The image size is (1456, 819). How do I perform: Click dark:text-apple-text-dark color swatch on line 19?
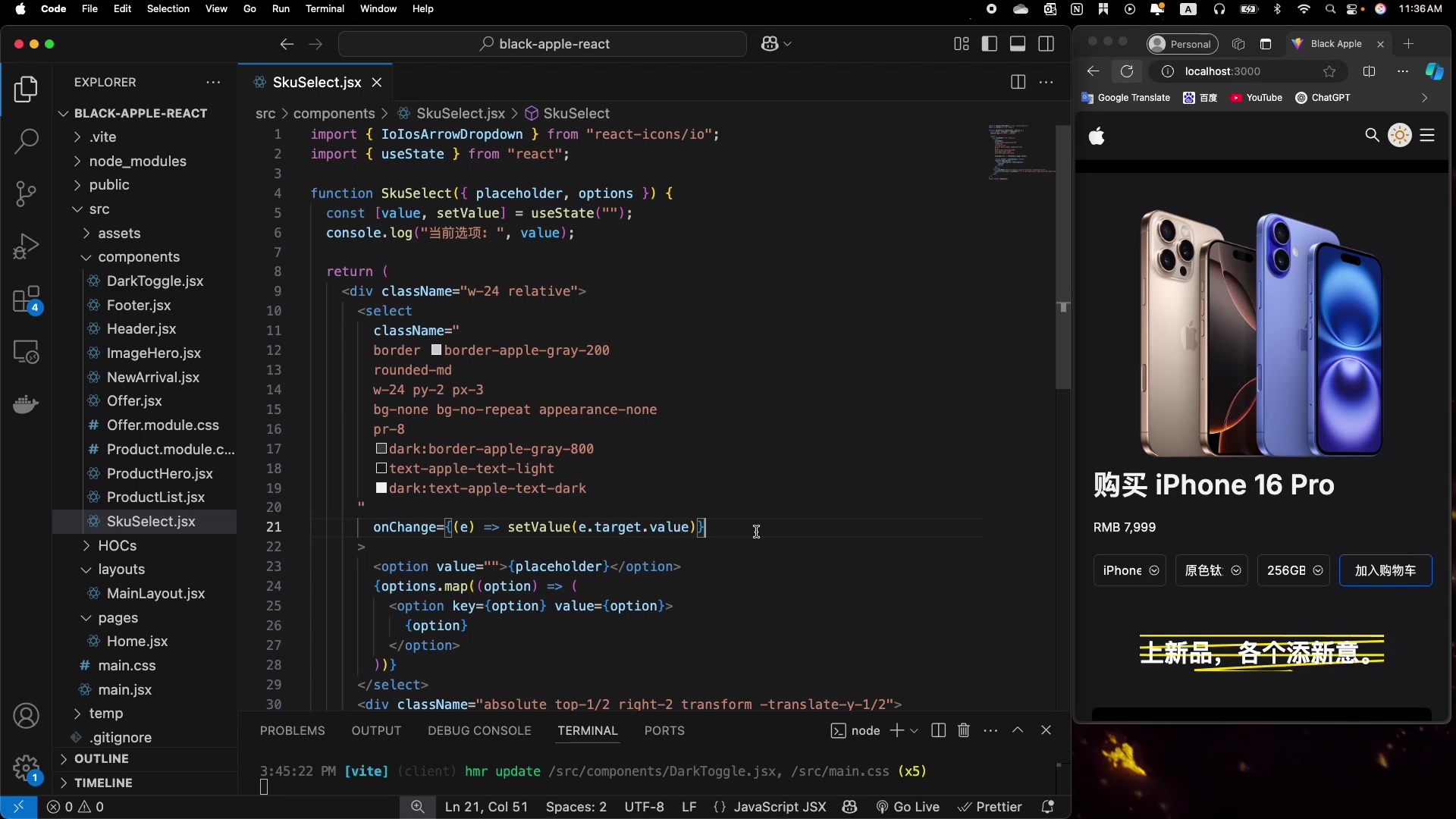tap(381, 488)
